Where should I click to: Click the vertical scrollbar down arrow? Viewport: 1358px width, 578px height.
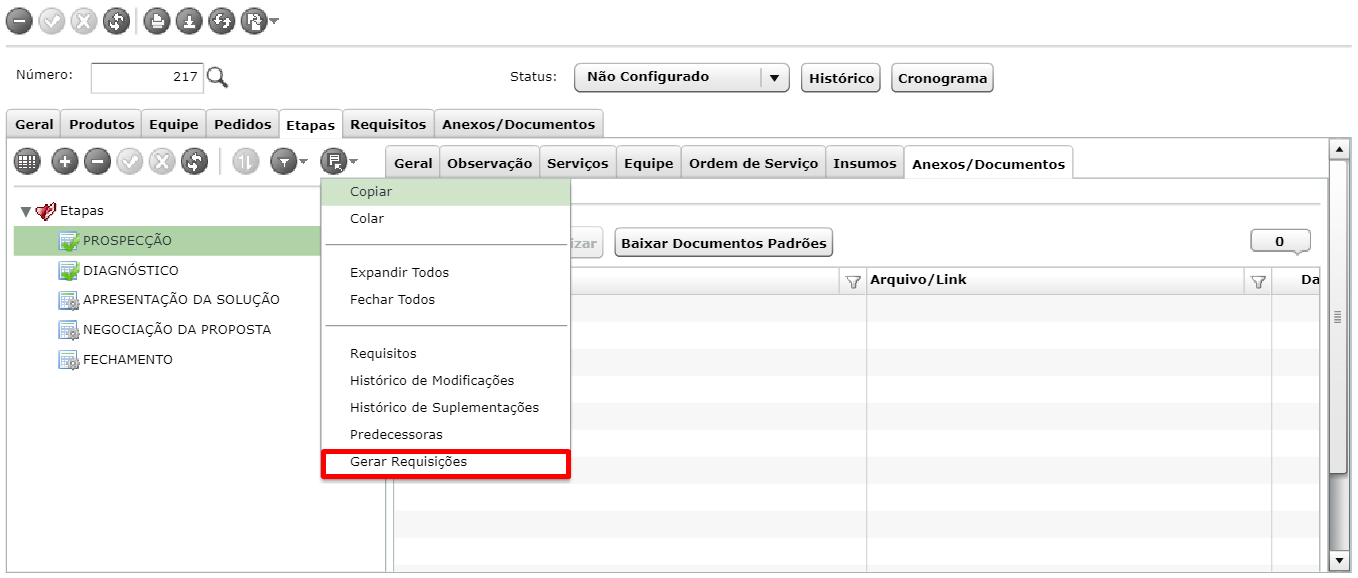pos(1340,561)
